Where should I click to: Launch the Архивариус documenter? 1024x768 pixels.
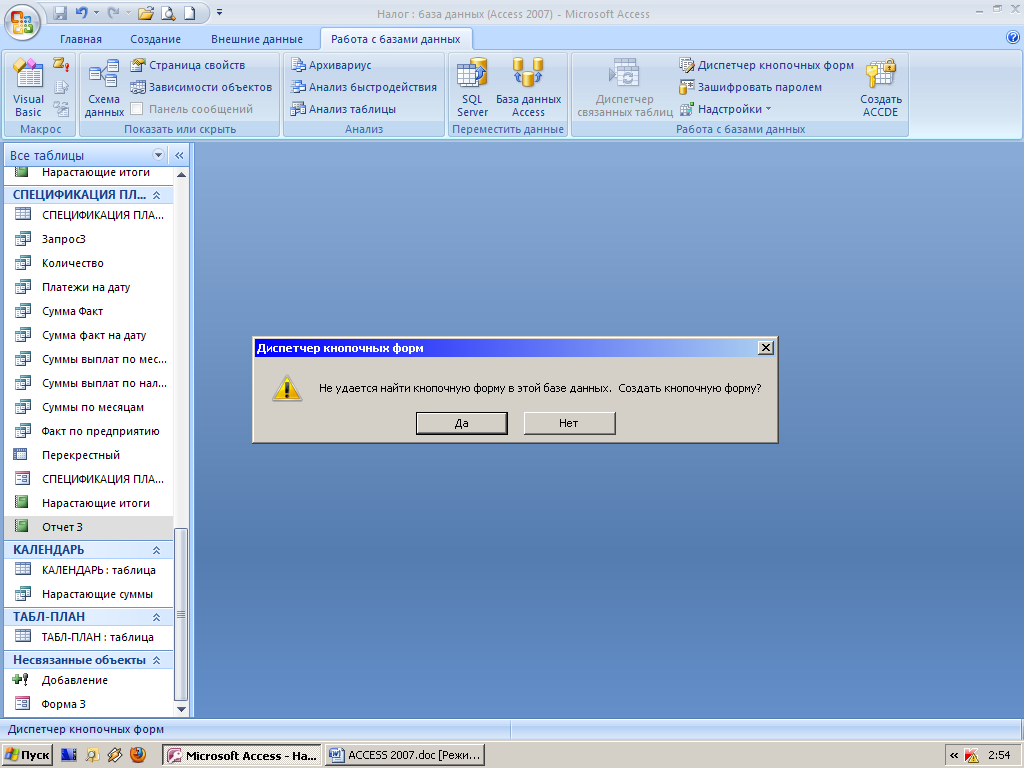331,65
